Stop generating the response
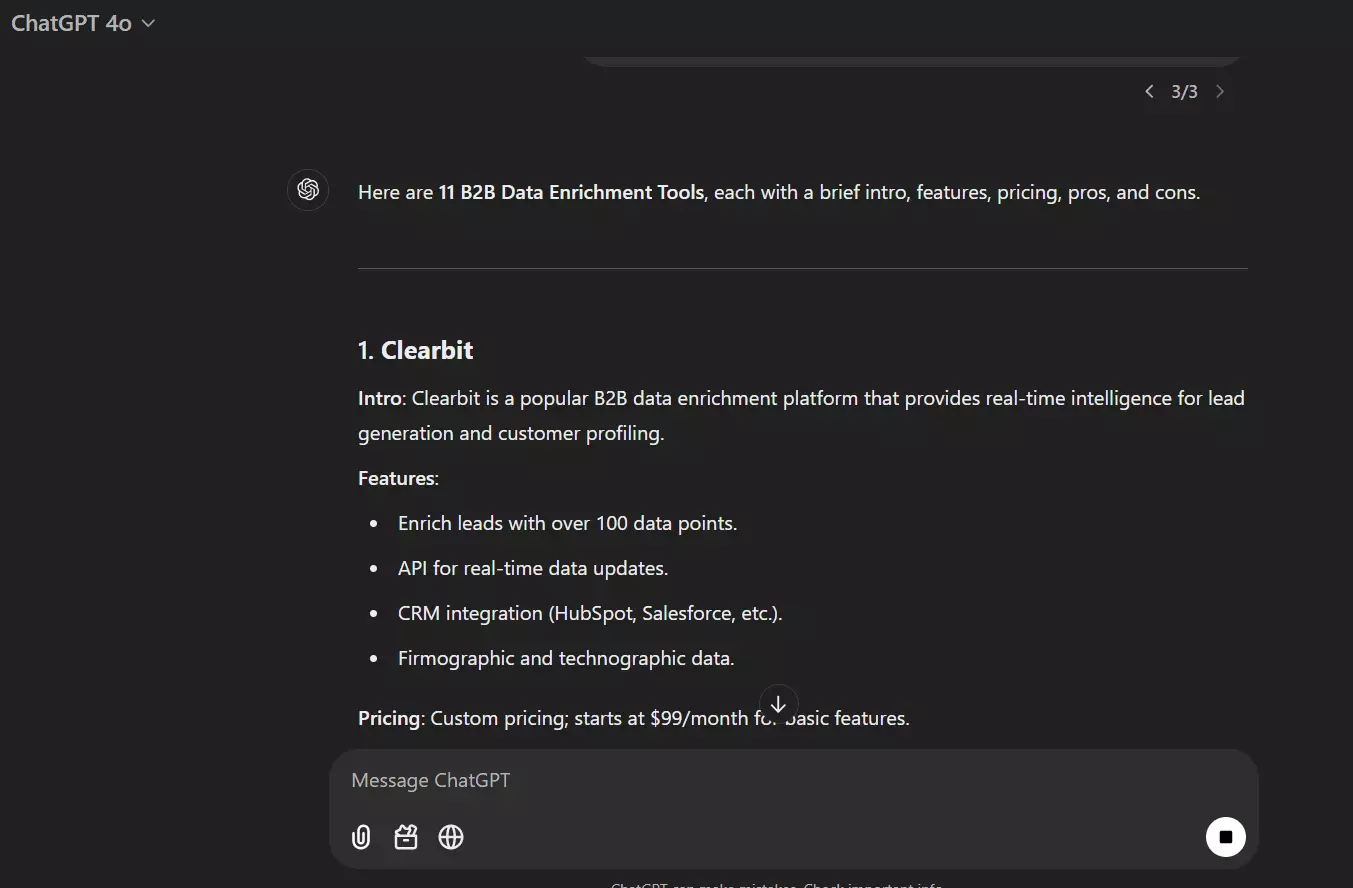 coord(1225,837)
